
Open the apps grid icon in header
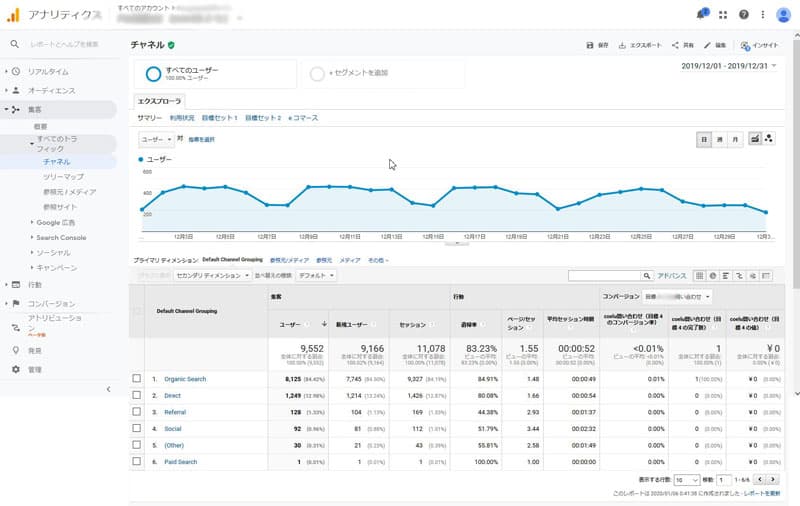click(722, 15)
